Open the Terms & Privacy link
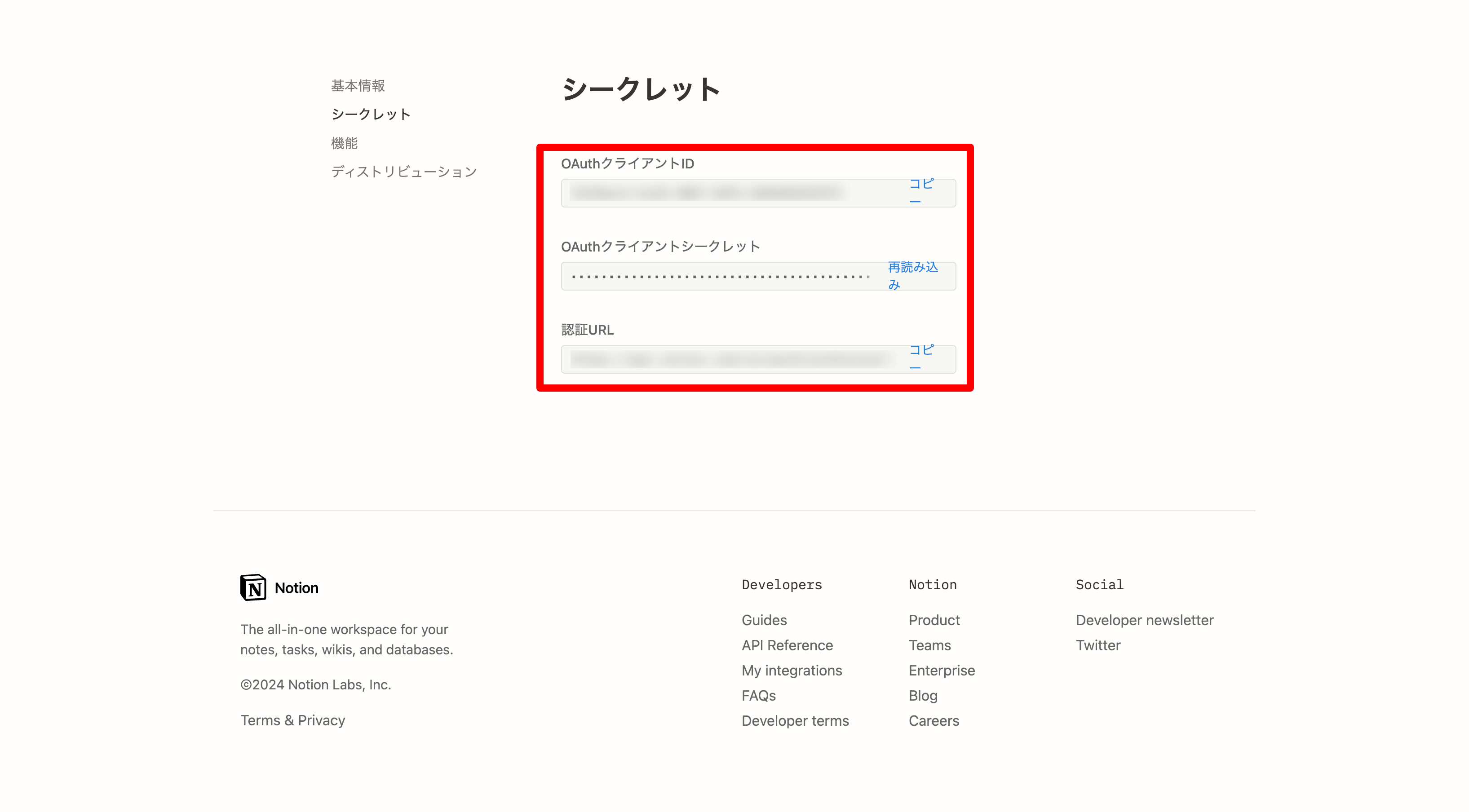The width and height of the screenshot is (1469, 812). (x=292, y=719)
